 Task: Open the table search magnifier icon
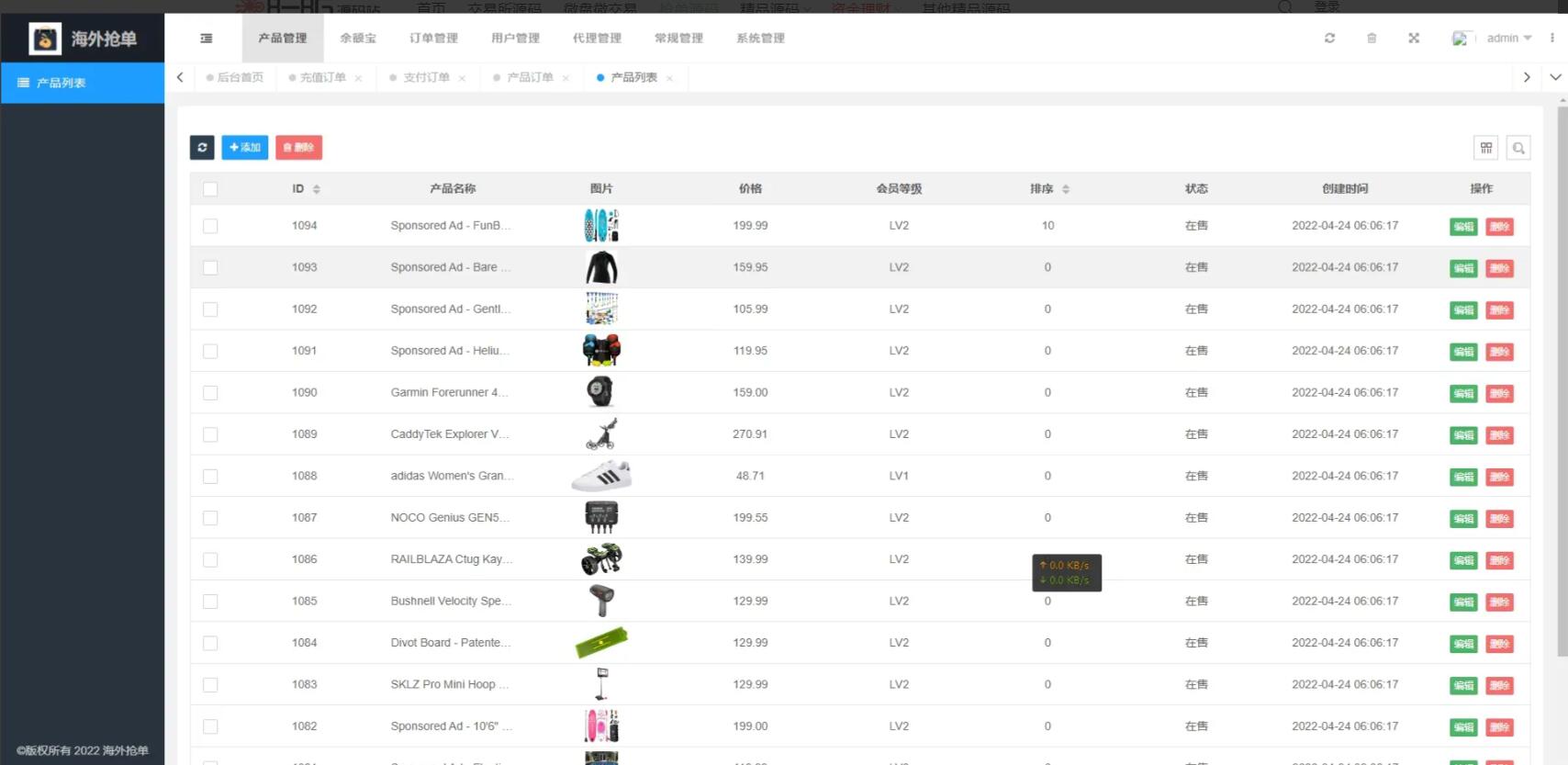[1518, 148]
